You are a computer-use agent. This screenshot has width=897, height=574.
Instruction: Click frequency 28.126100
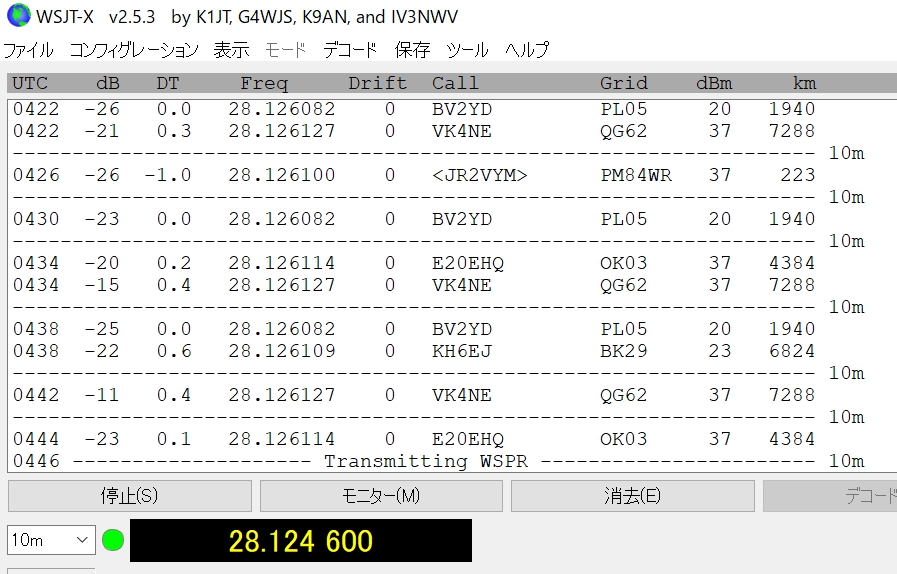pyautogui.click(x=281, y=175)
